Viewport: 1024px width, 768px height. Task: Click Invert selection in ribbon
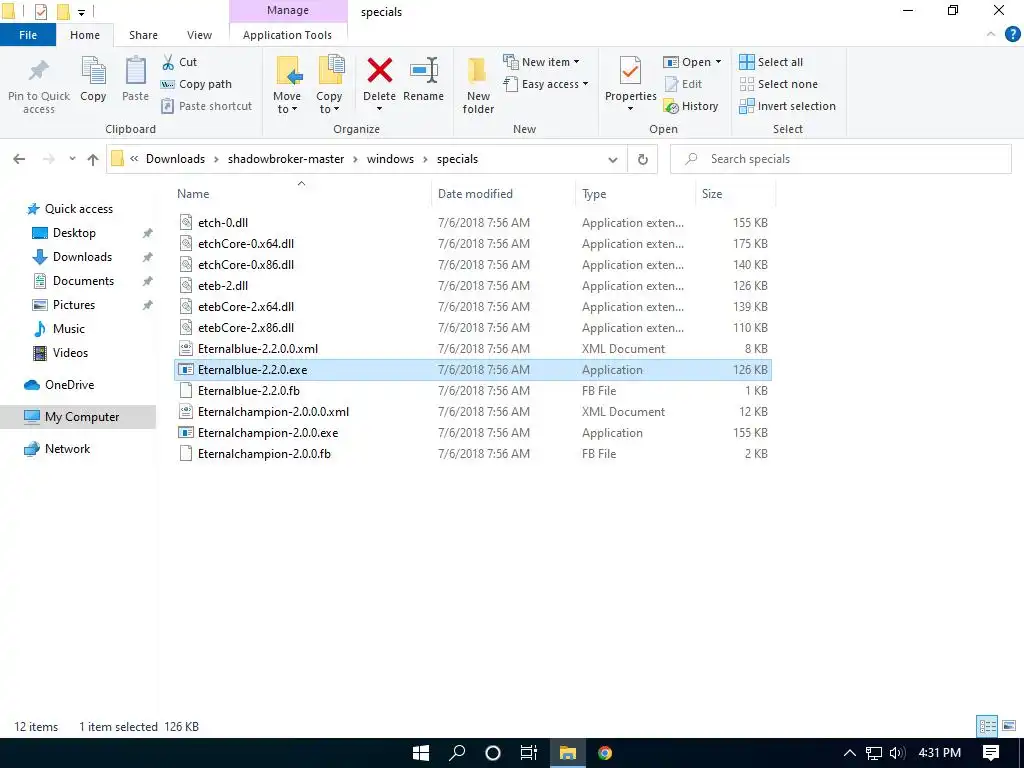[x=788, y=106]
